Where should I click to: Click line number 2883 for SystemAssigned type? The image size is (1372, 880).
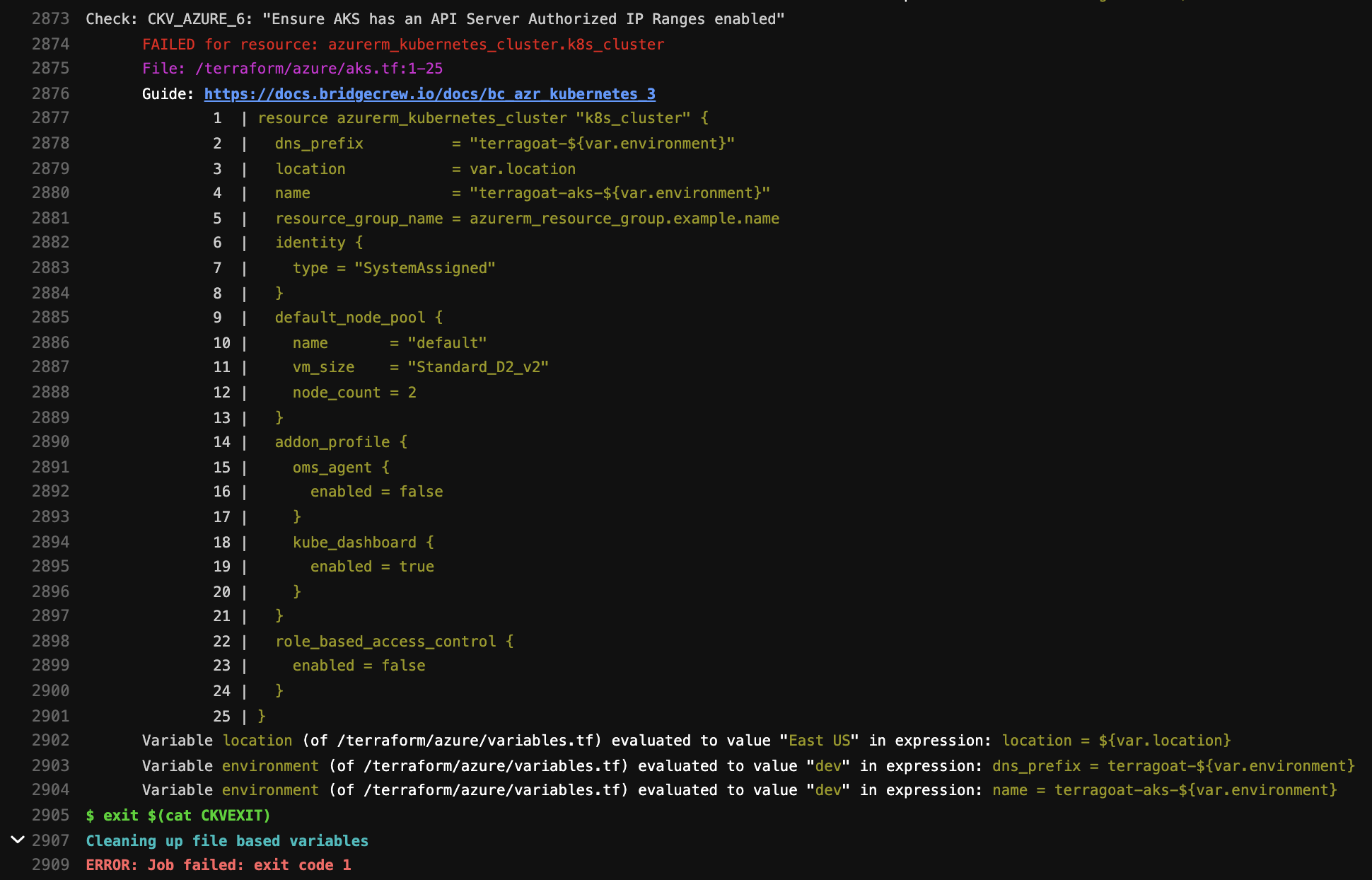(x=50, y=267)
